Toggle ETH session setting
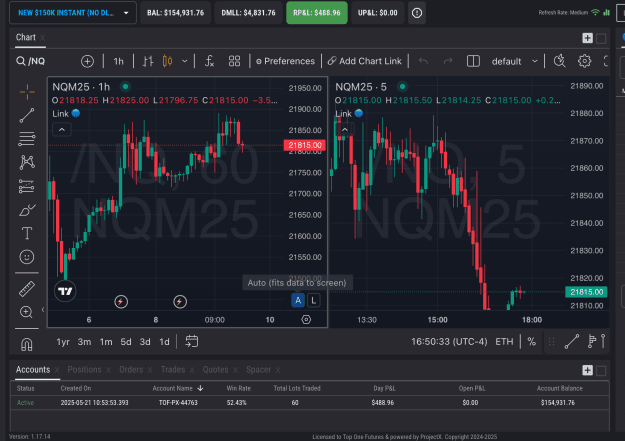The height and width of the screenshot is (441, 625). click(x=504, y=342)
